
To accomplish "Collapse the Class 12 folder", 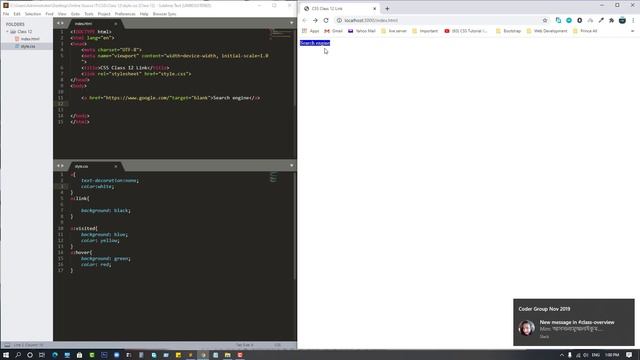I will point(7,31).
